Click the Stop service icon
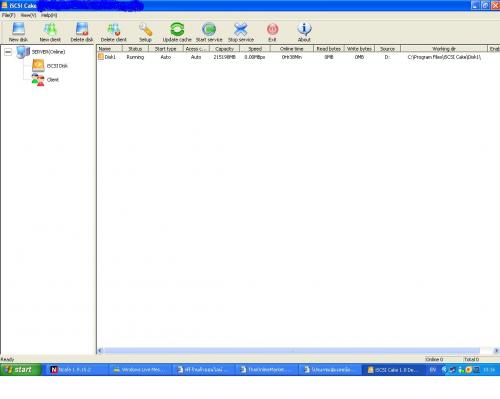The width and height of the screenshot is (500, 399). pyautogui.click(x=241, y=29)
